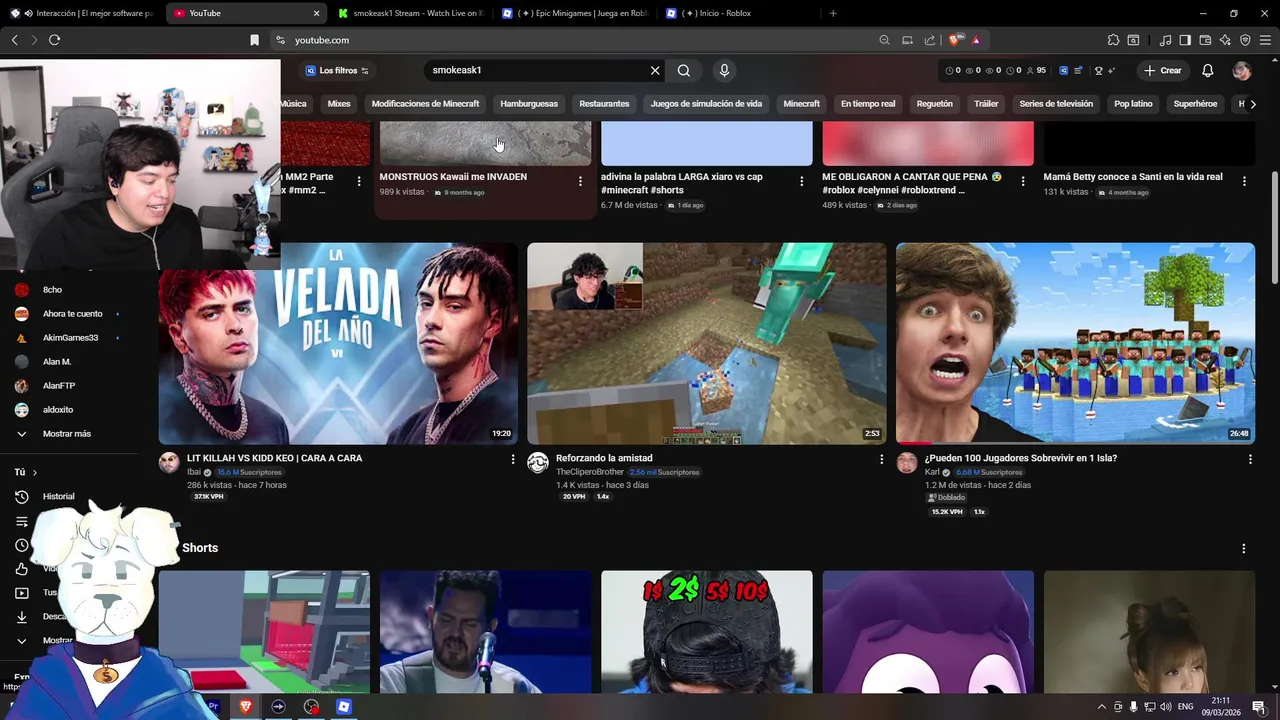Screen dimensions: 1280x720
Task: Select the Restaurantes filter chip
Action: point(604,104)
